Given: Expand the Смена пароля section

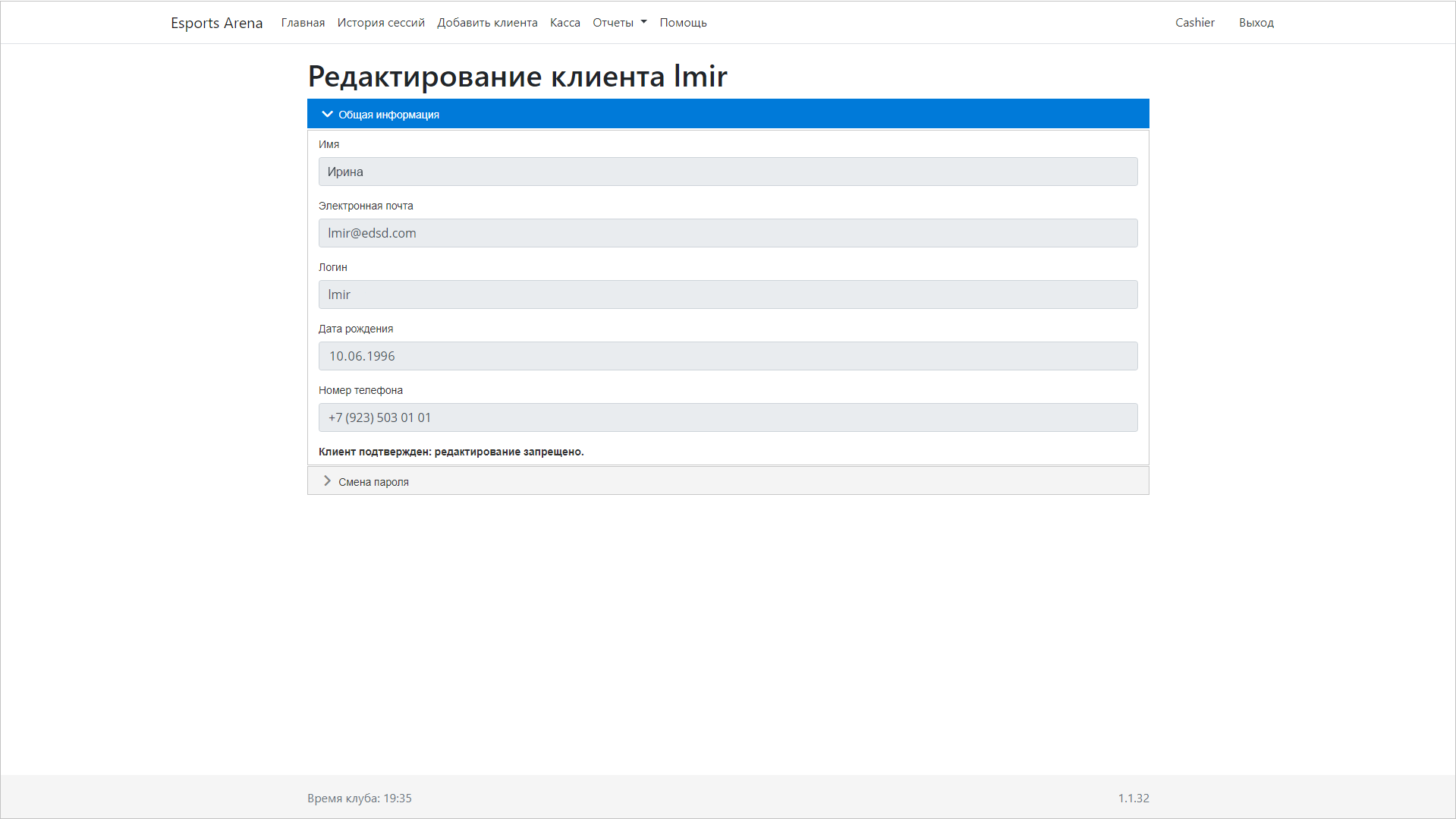Looking at the screenshot, I should pyautogui.click(x=373, y=480).
